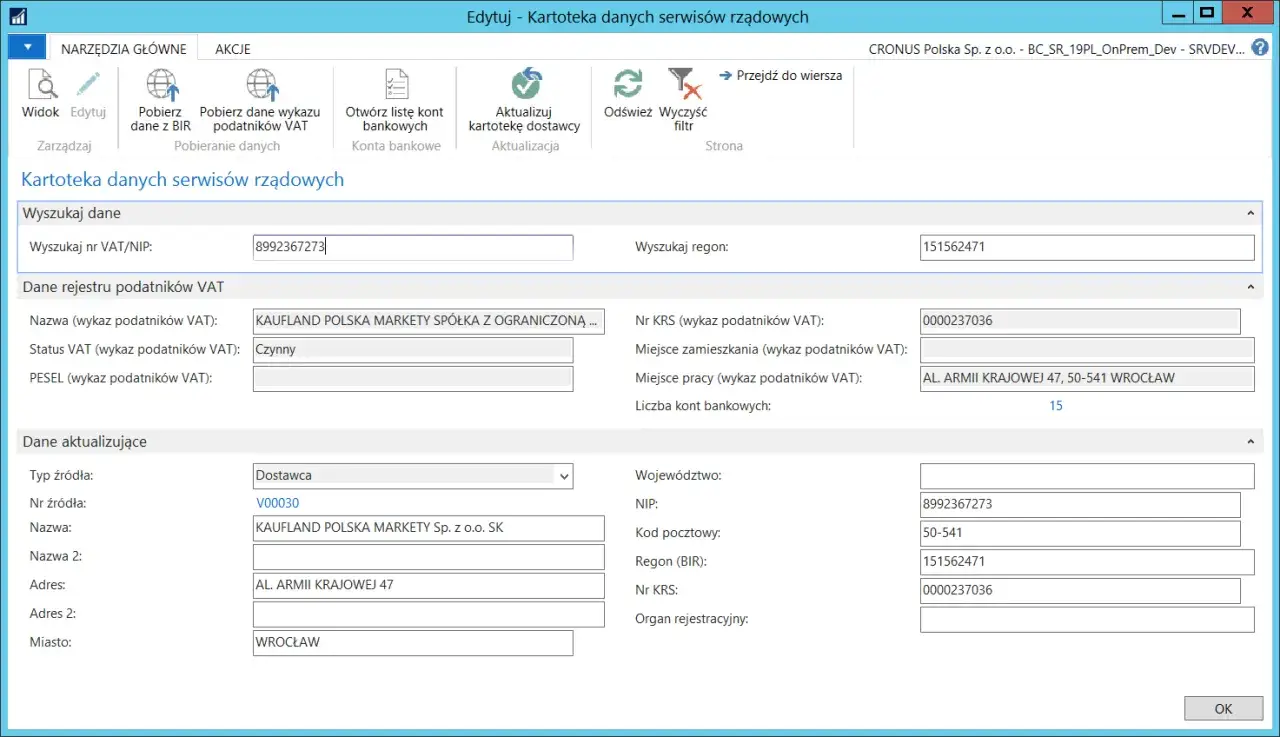This screenshot has height=737, width=1280.
Task: Click the Kod pocztowy field
Action: click(x=1080, y=533)
